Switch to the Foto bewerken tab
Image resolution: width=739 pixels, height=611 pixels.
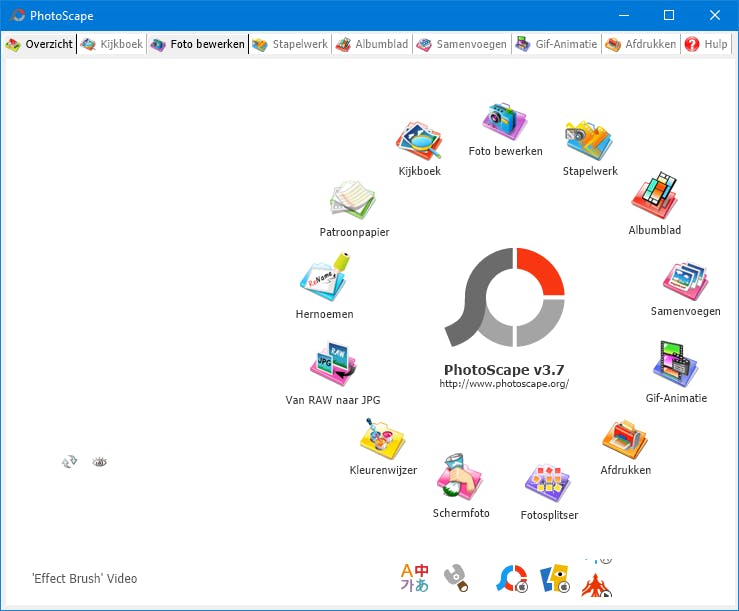tap(198, 44)
